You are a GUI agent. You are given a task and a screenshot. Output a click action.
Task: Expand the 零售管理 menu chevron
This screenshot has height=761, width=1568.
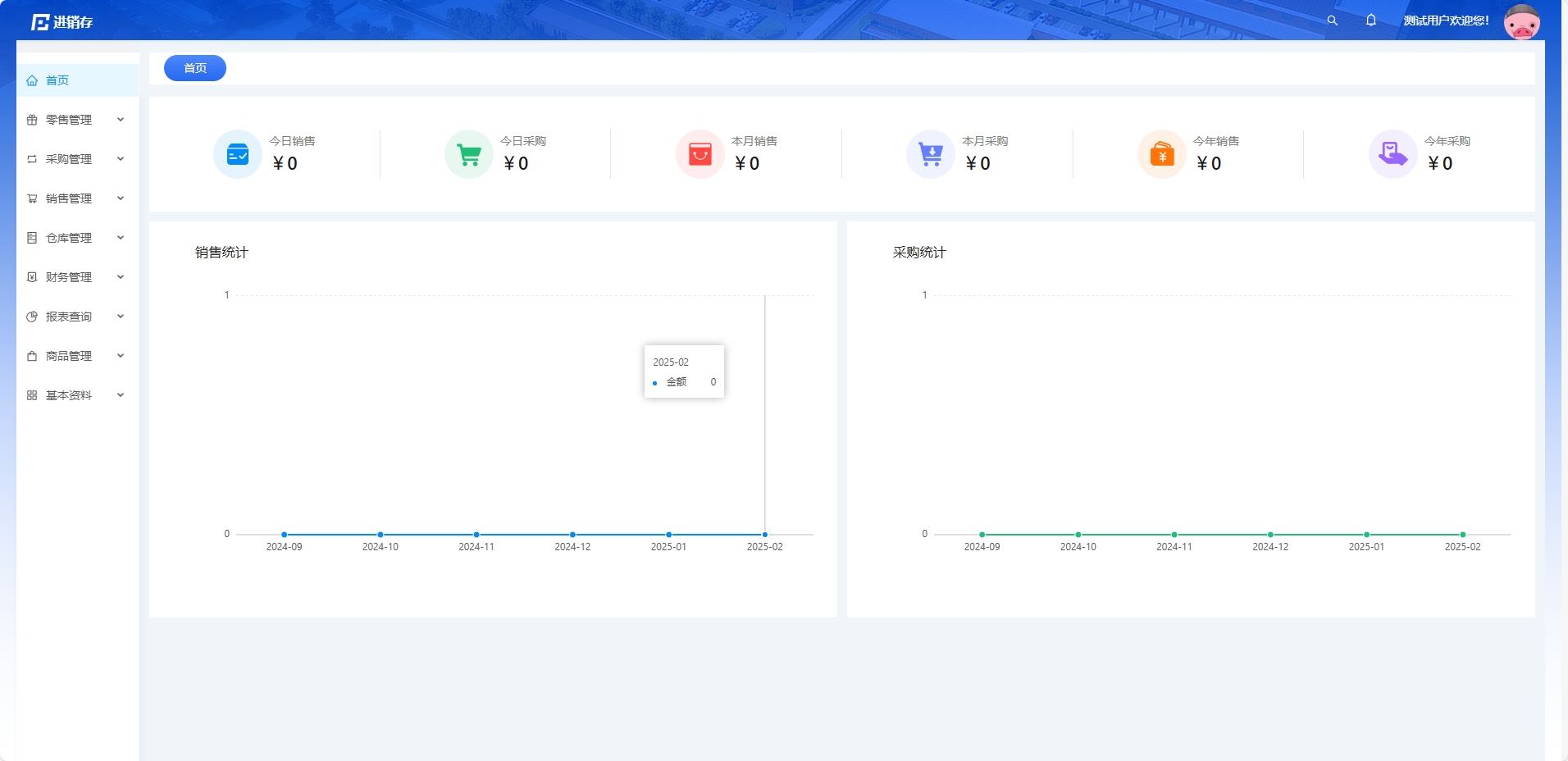pyautogui.click(x=121, y=120)
